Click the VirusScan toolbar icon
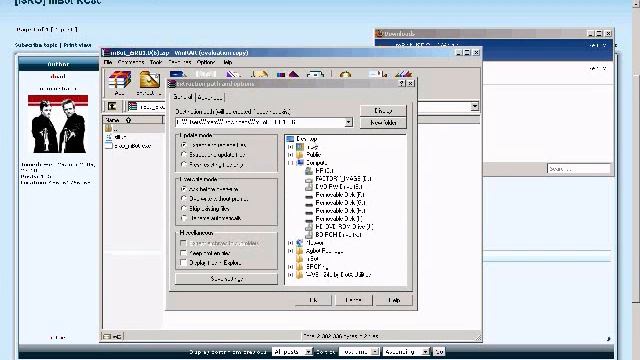 pos(345,74)
